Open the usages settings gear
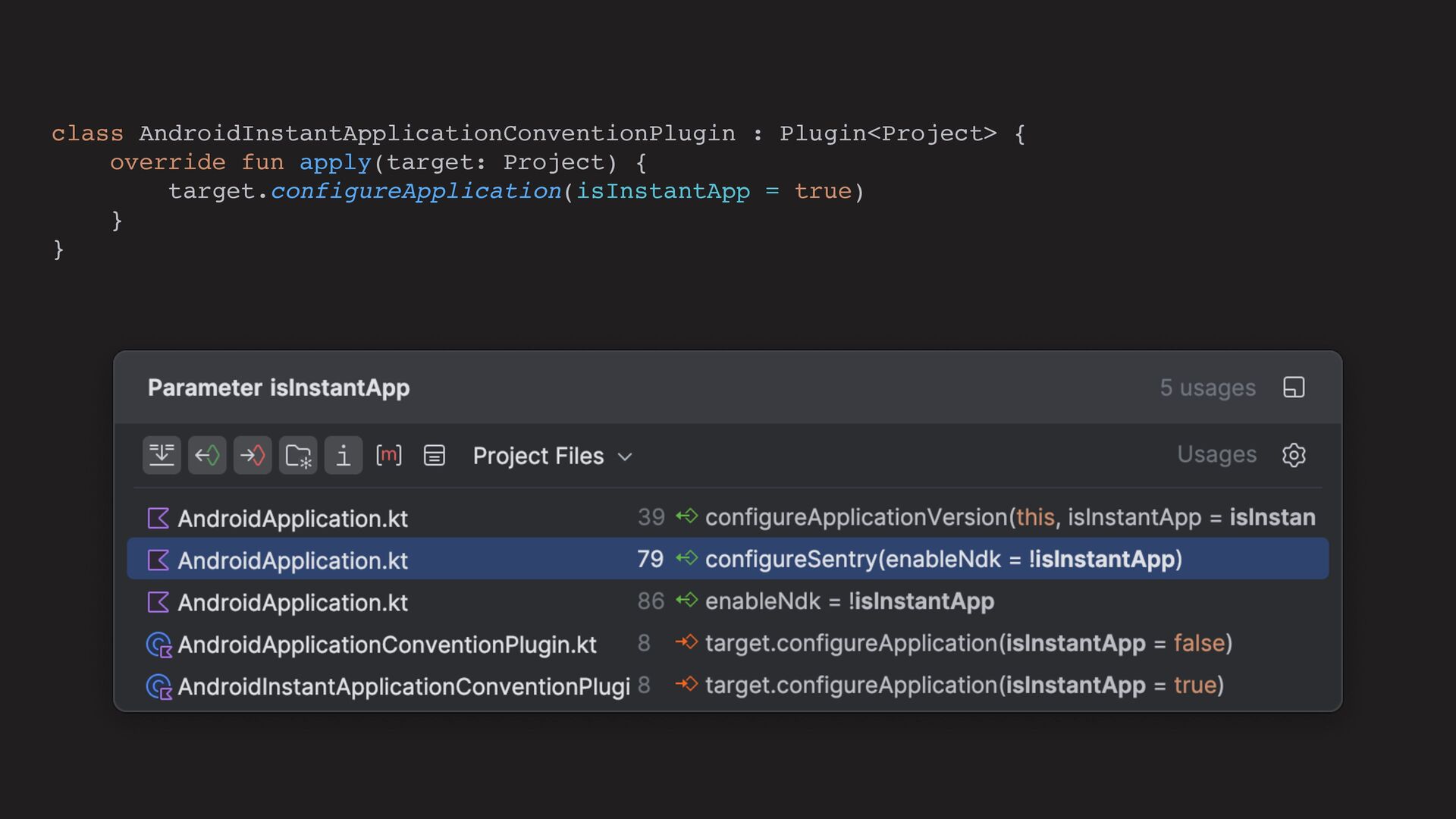This screenshot has height=819, width=1456. [x=1294, y=455]
